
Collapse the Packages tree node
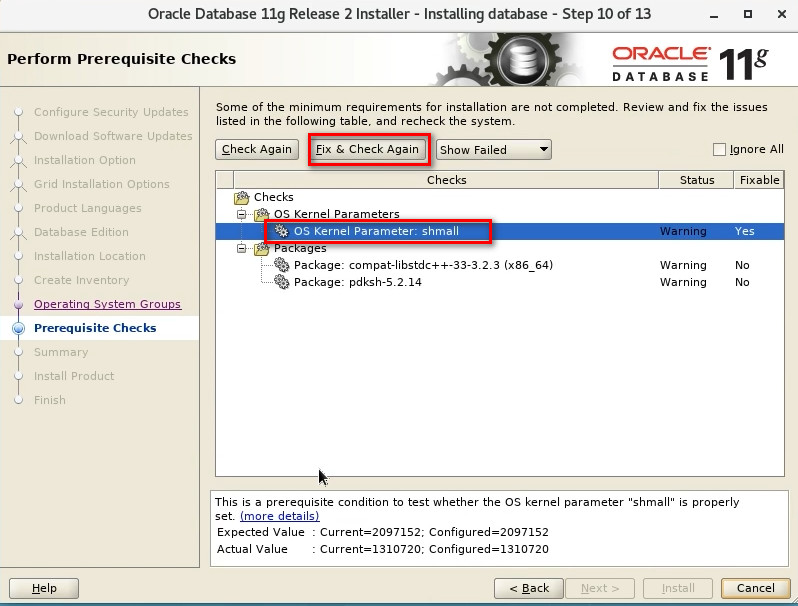click(242, 248)
